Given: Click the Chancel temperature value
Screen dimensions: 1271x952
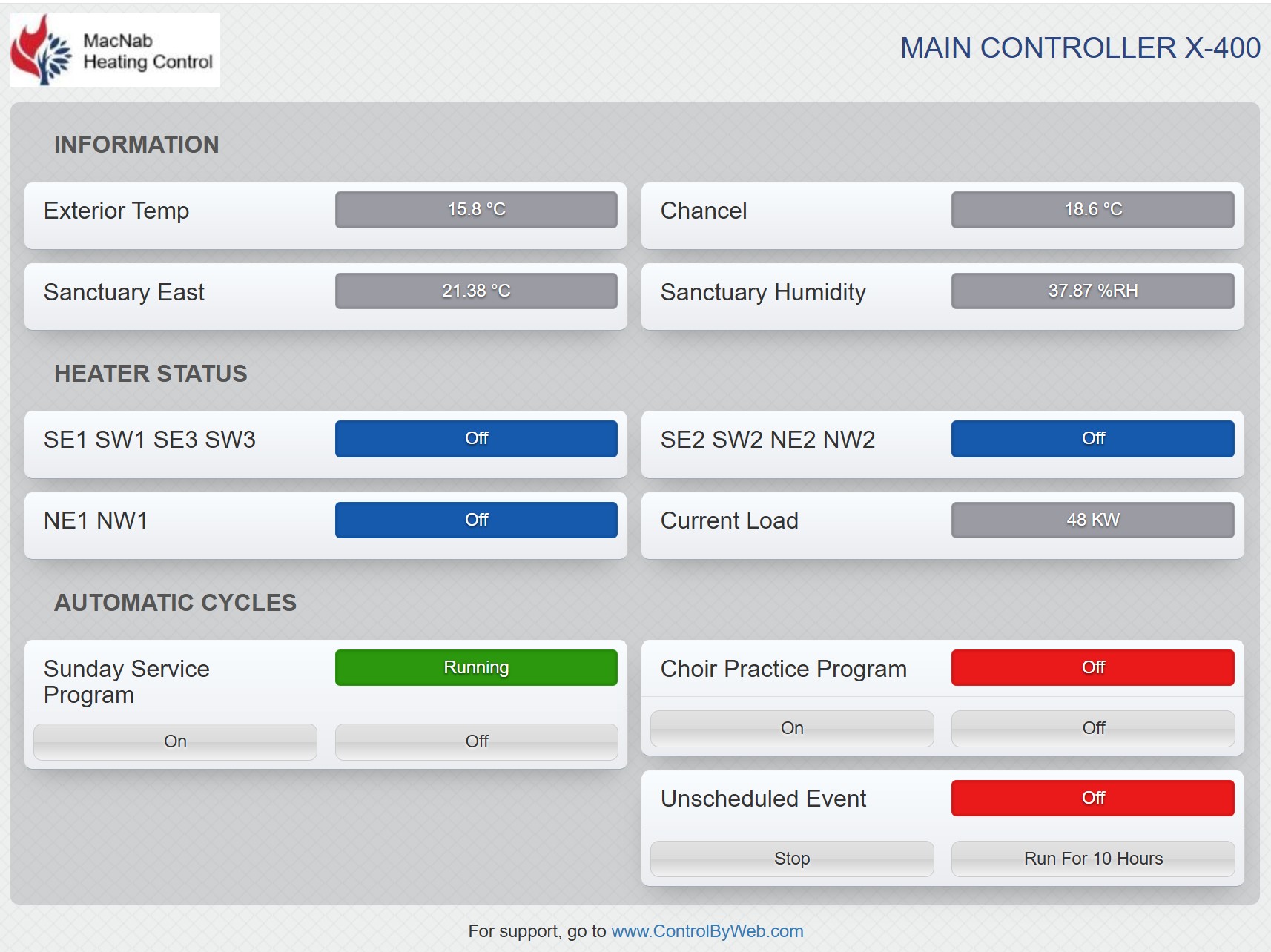Looking at the screenshot, I should [1092, 210].
